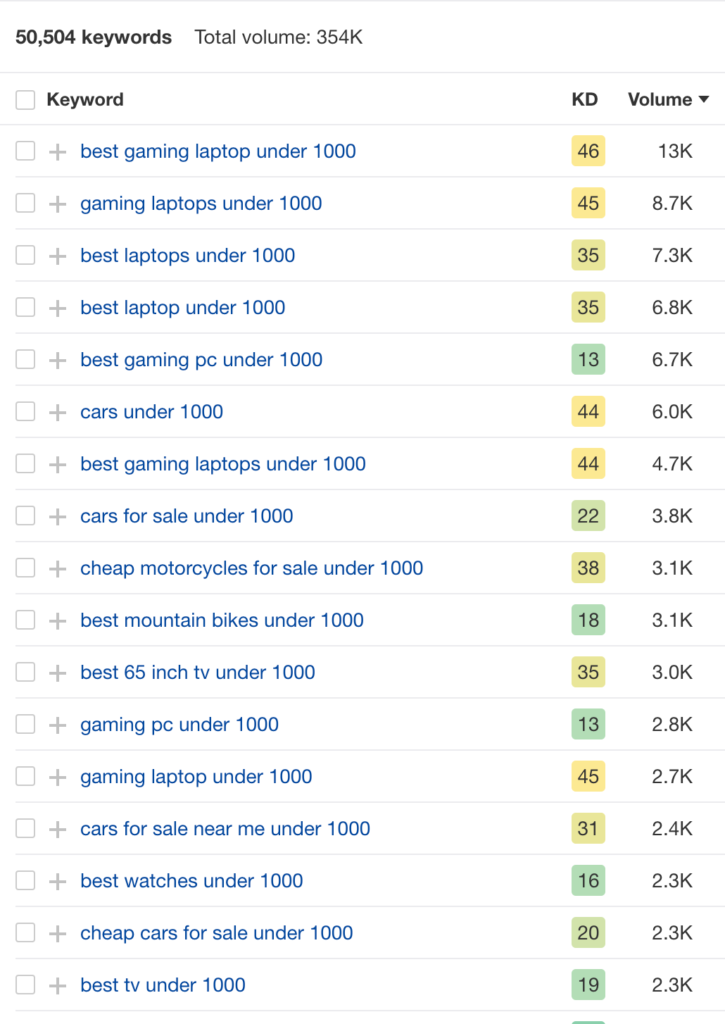Screen dimensions: 725x1024
Task: Toggle checkbox for 'best mountain bikes under 1000'
Action: click(x=25, y=620)
